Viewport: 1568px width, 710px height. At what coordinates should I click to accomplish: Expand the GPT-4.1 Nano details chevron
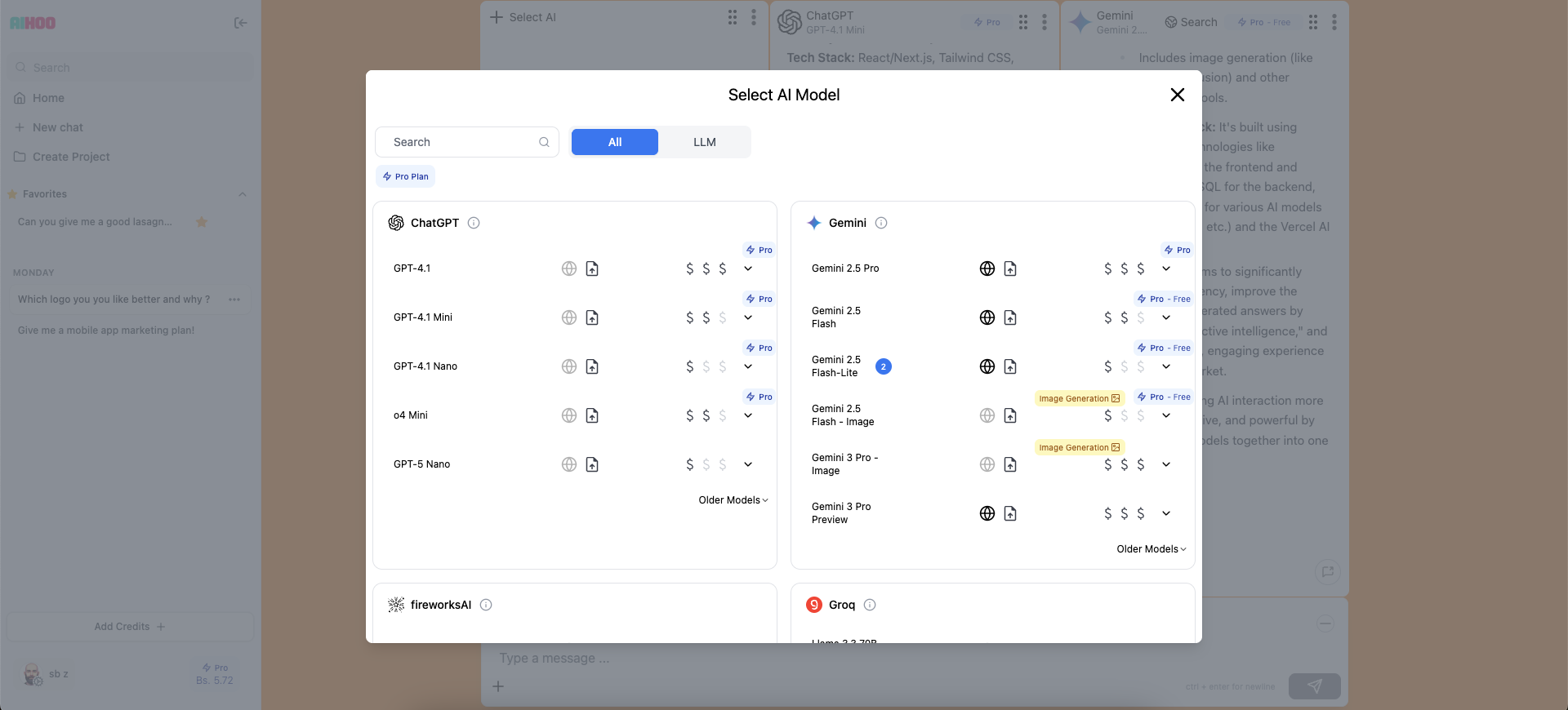748,366
